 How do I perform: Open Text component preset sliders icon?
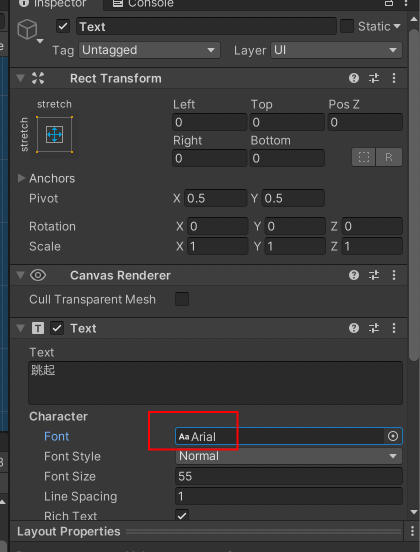[374, 328]
